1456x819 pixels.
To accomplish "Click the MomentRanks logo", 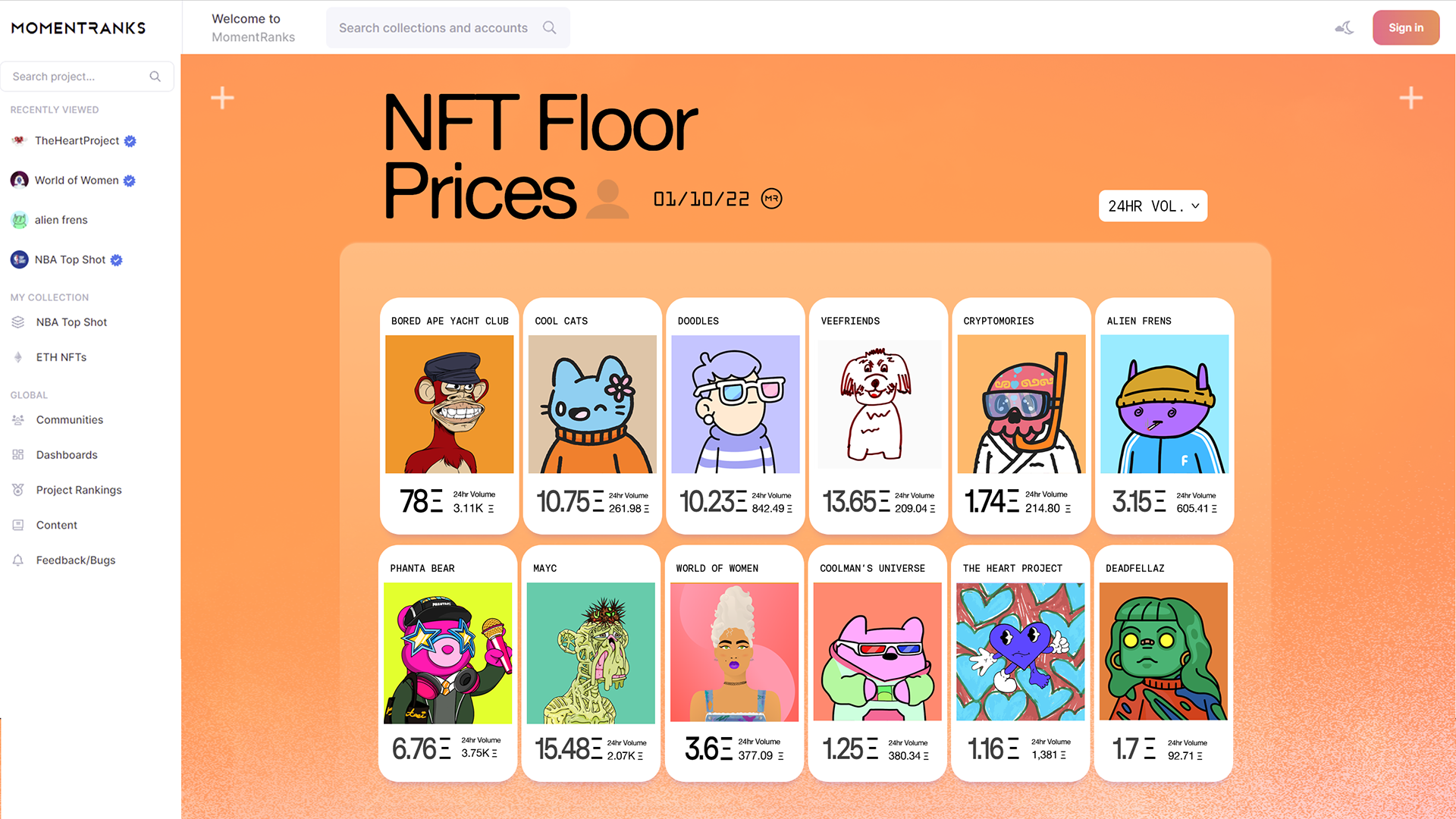I will (x=78, y=28).
